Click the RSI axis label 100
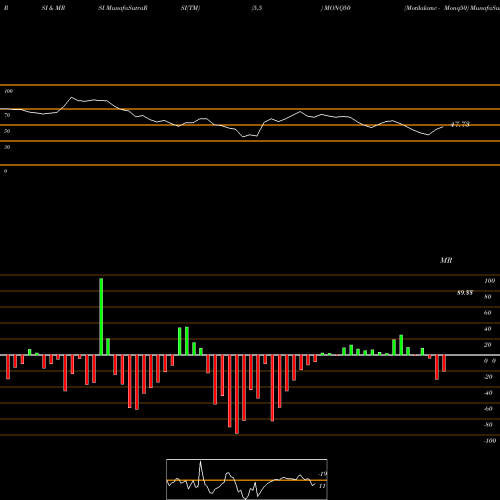 click(9, 91)
